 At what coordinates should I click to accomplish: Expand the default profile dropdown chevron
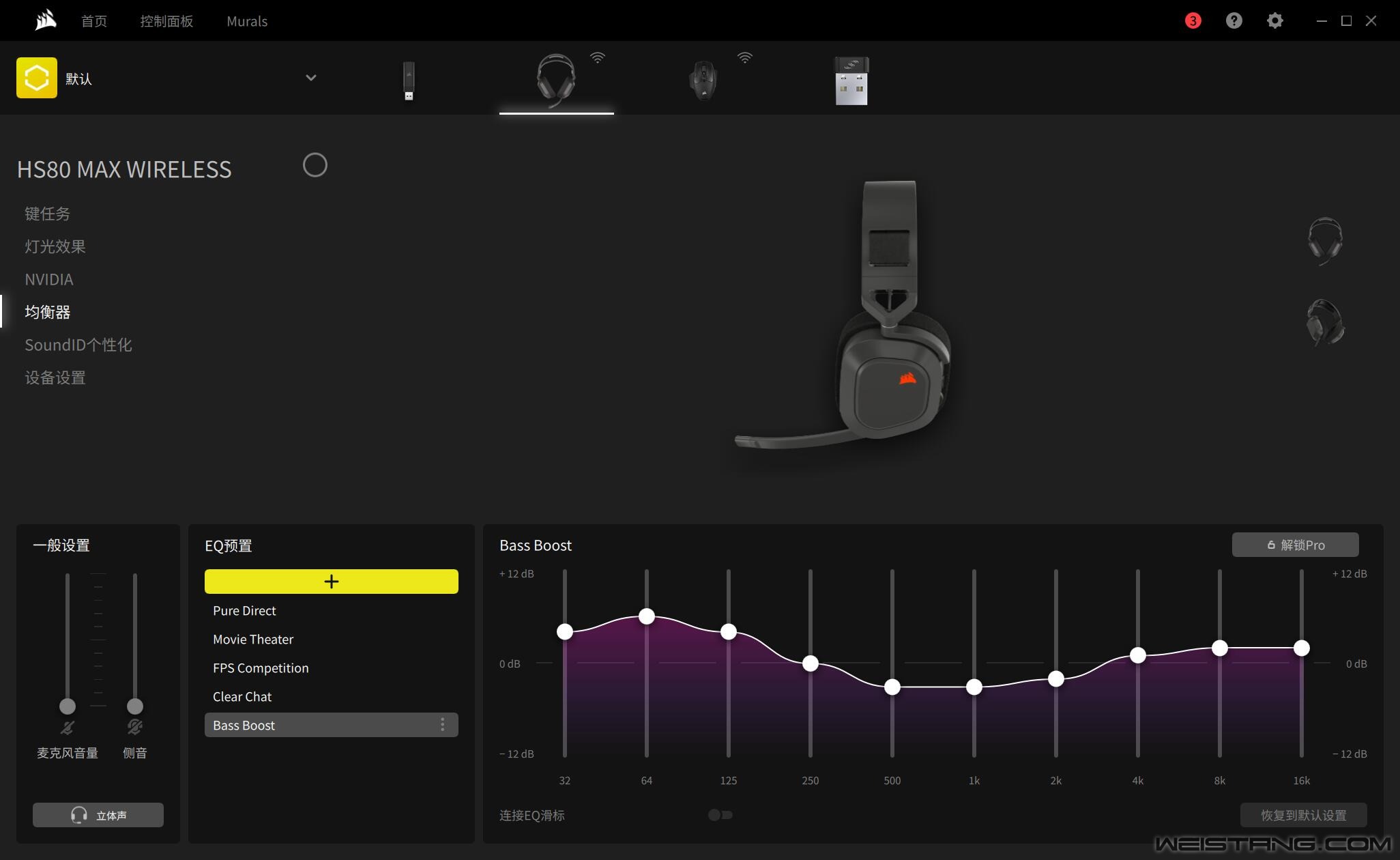(310, 78)
